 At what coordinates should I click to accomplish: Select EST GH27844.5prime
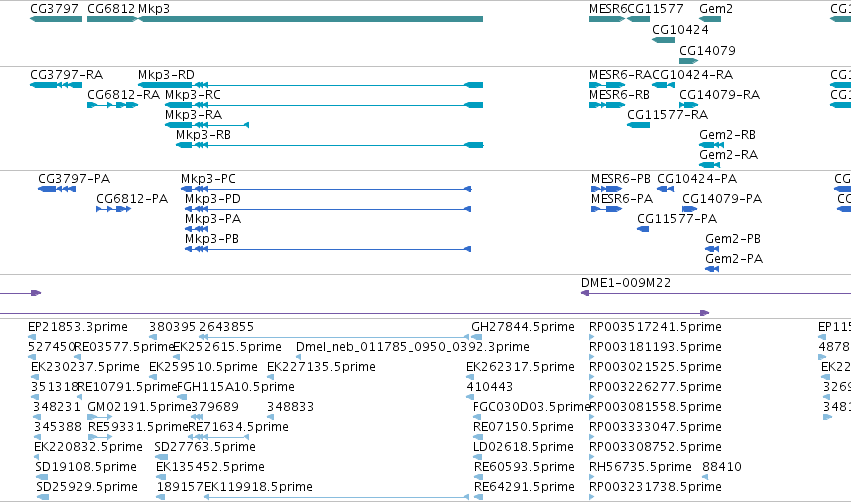(x=477, y=338)
